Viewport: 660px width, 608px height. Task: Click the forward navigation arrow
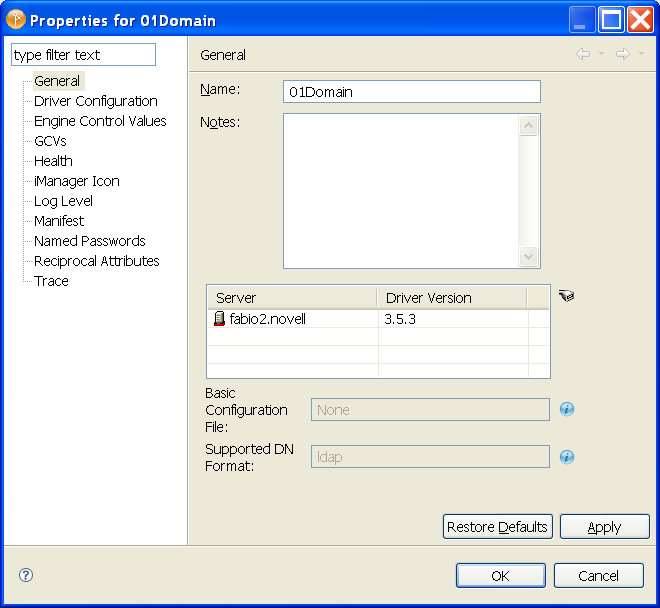pos(623,54)
